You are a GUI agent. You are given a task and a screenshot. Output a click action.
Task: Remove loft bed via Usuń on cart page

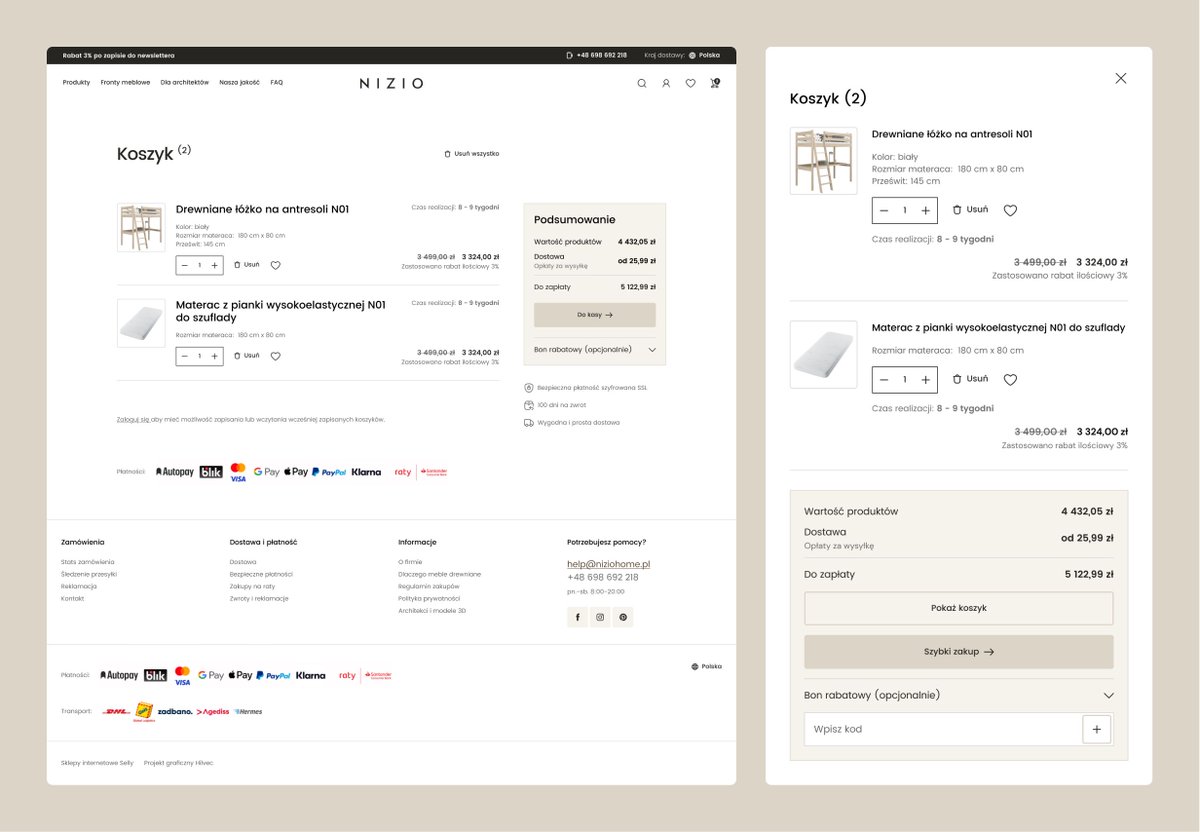coord(246,265)
